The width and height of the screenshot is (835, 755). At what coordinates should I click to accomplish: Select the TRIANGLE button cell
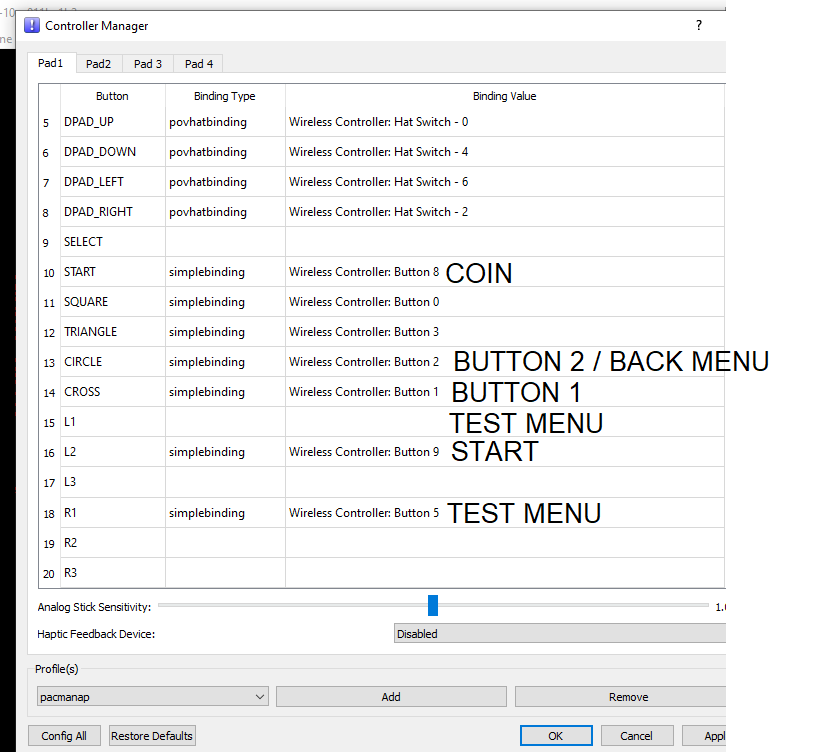pyautogui.click(x=112, y=332)
